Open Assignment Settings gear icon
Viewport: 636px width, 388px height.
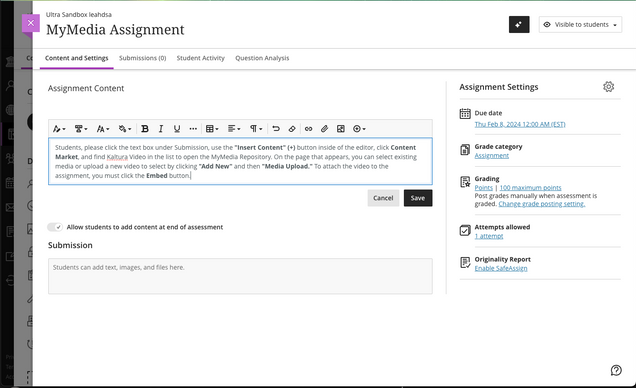pyautogui.click(x=608, y=87)
